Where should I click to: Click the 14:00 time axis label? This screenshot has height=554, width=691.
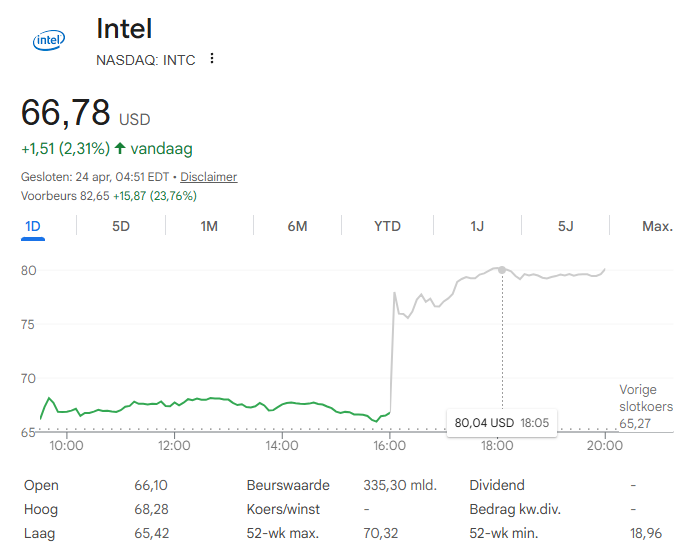coord(282,446)
